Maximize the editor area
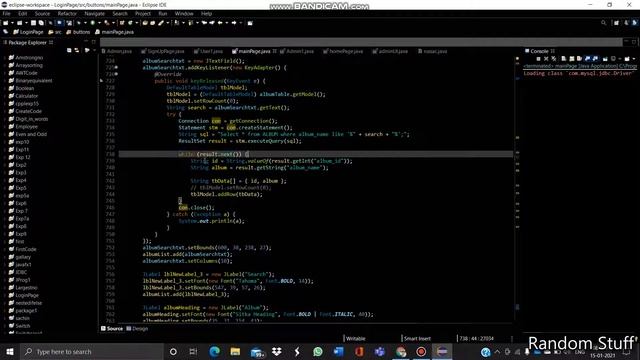The image size is (640, 360). pyautogui.click(x=634, y=42)
